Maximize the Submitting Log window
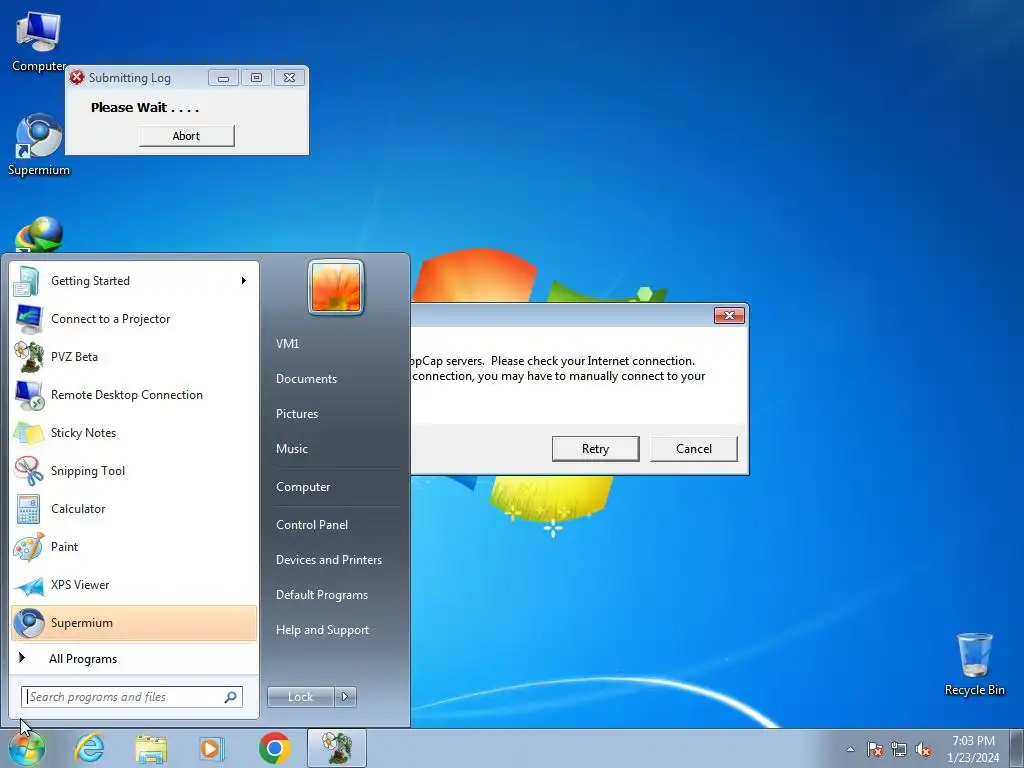The image size is (1024, 768). 257,78
